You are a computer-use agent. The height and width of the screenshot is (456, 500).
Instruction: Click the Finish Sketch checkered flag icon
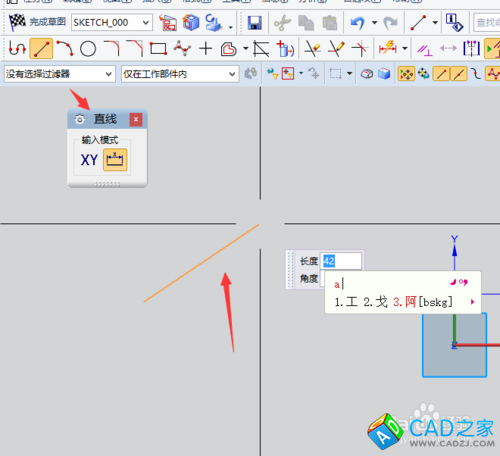click(17, 22)
